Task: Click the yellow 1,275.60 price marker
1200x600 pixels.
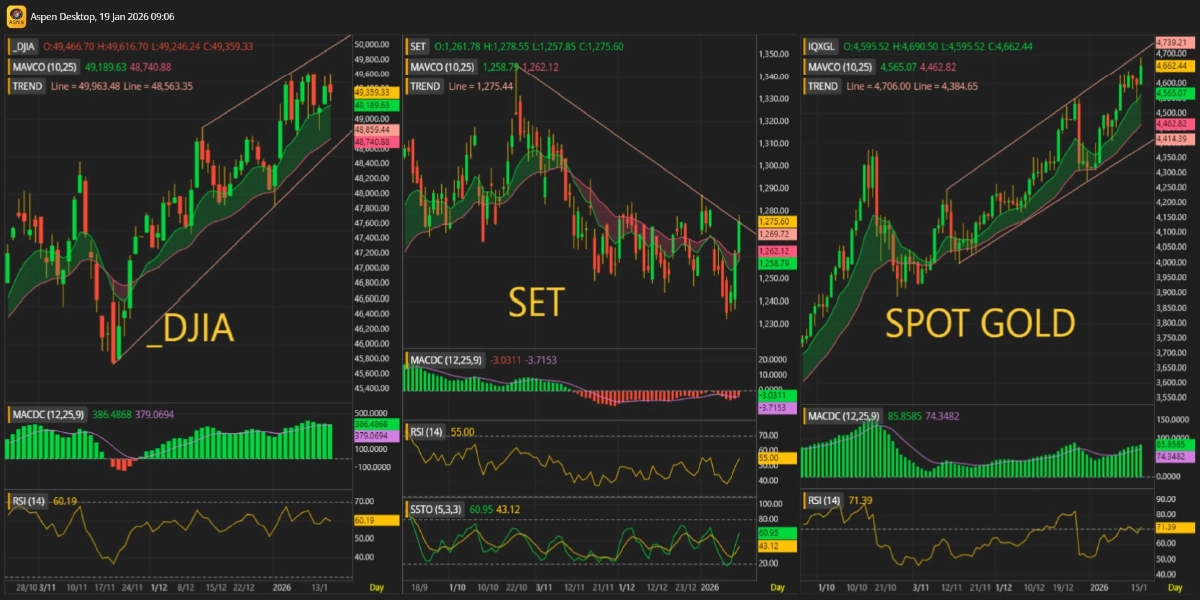Action: coord(774,221)
